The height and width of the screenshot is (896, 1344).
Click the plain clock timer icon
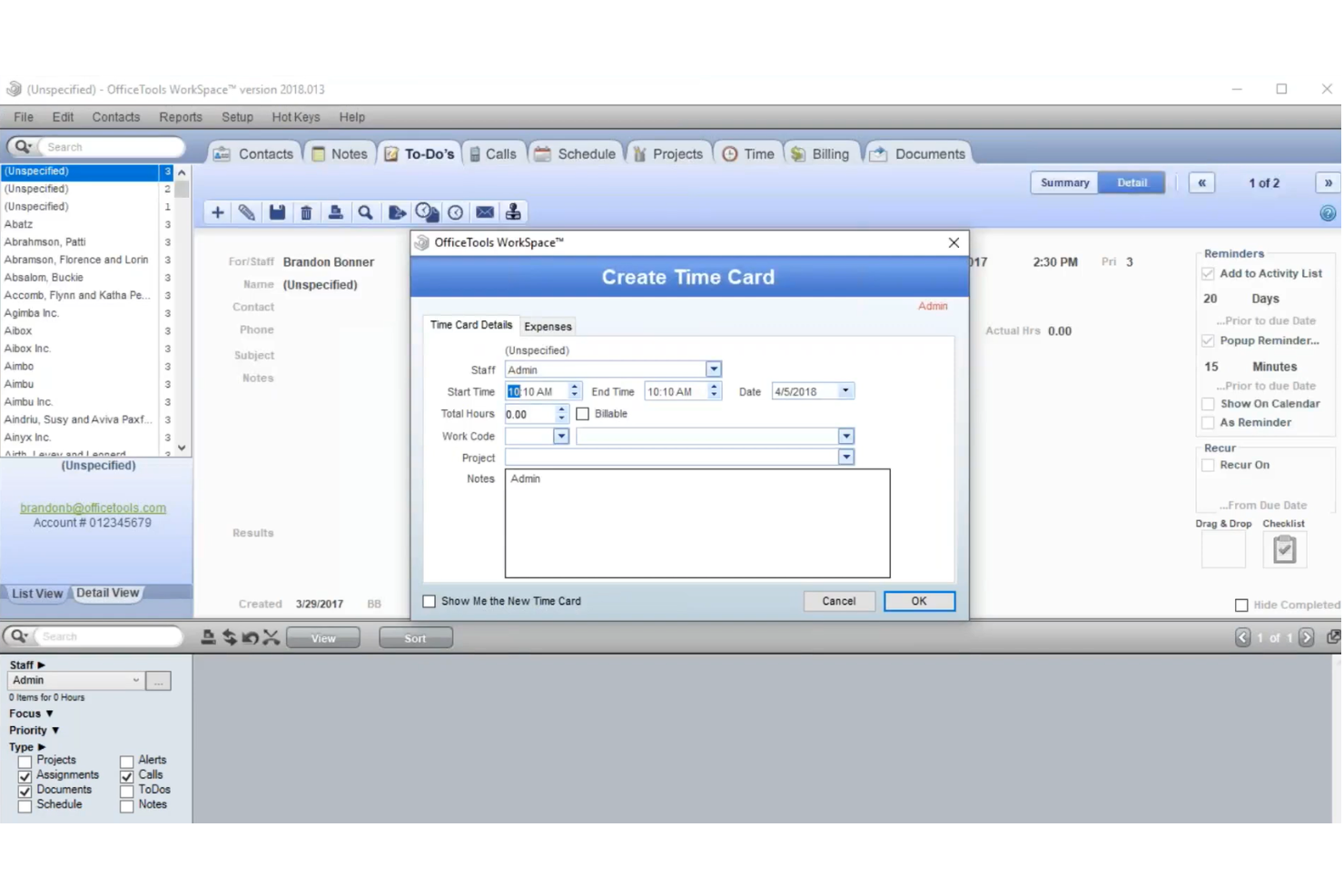[x=455, y=212]
